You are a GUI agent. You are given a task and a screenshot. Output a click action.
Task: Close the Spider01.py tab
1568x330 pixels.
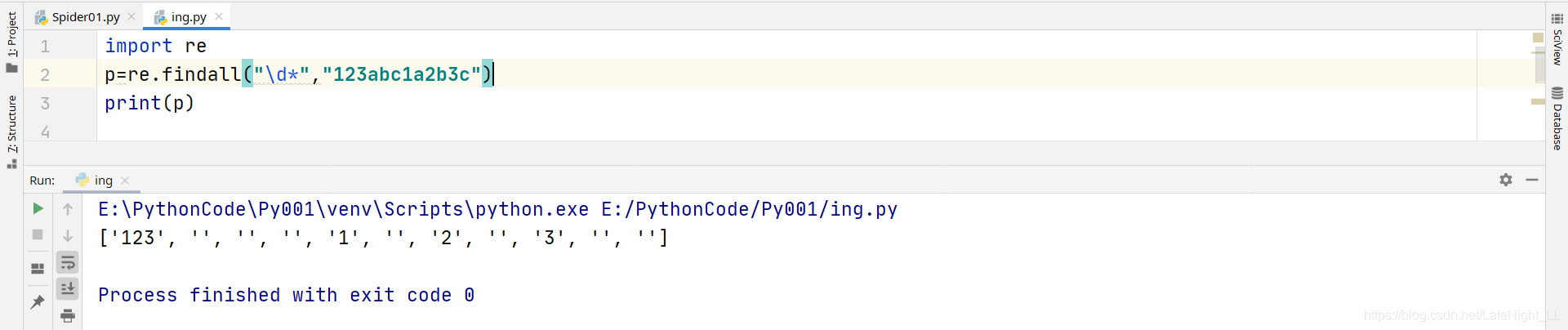(131, 16)
